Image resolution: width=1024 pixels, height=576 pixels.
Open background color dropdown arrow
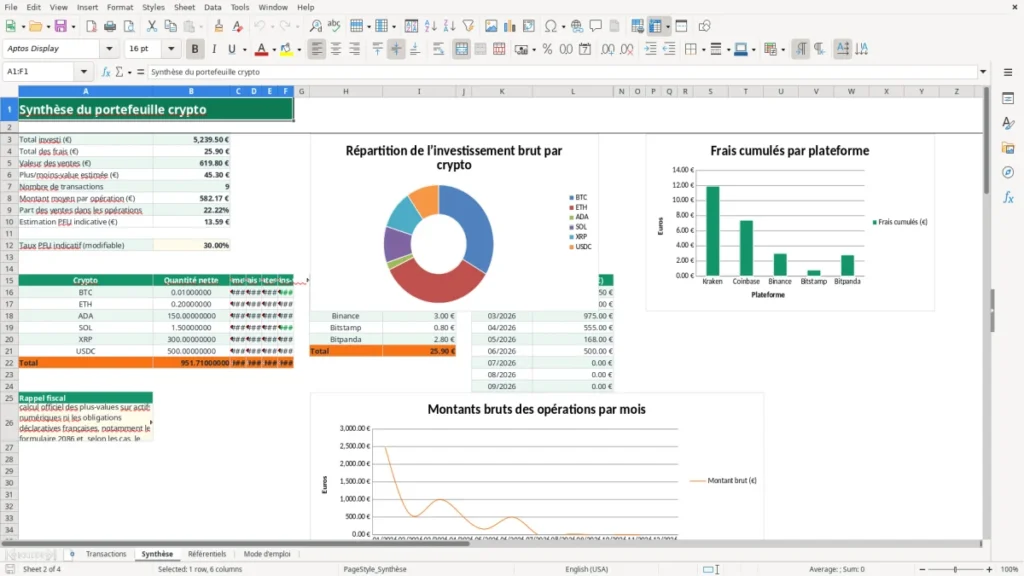299,50
